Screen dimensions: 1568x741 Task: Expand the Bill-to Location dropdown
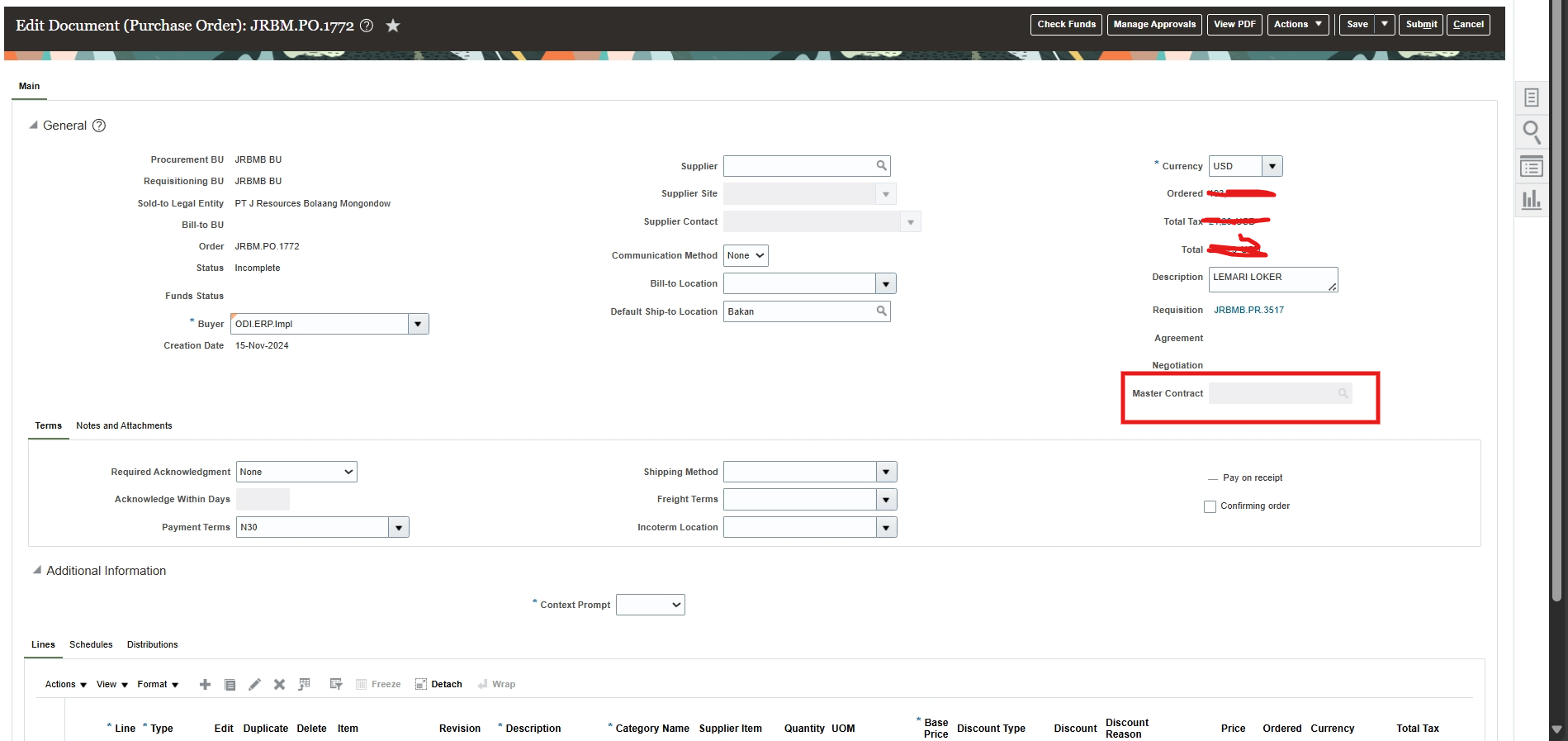click(886, 284)
